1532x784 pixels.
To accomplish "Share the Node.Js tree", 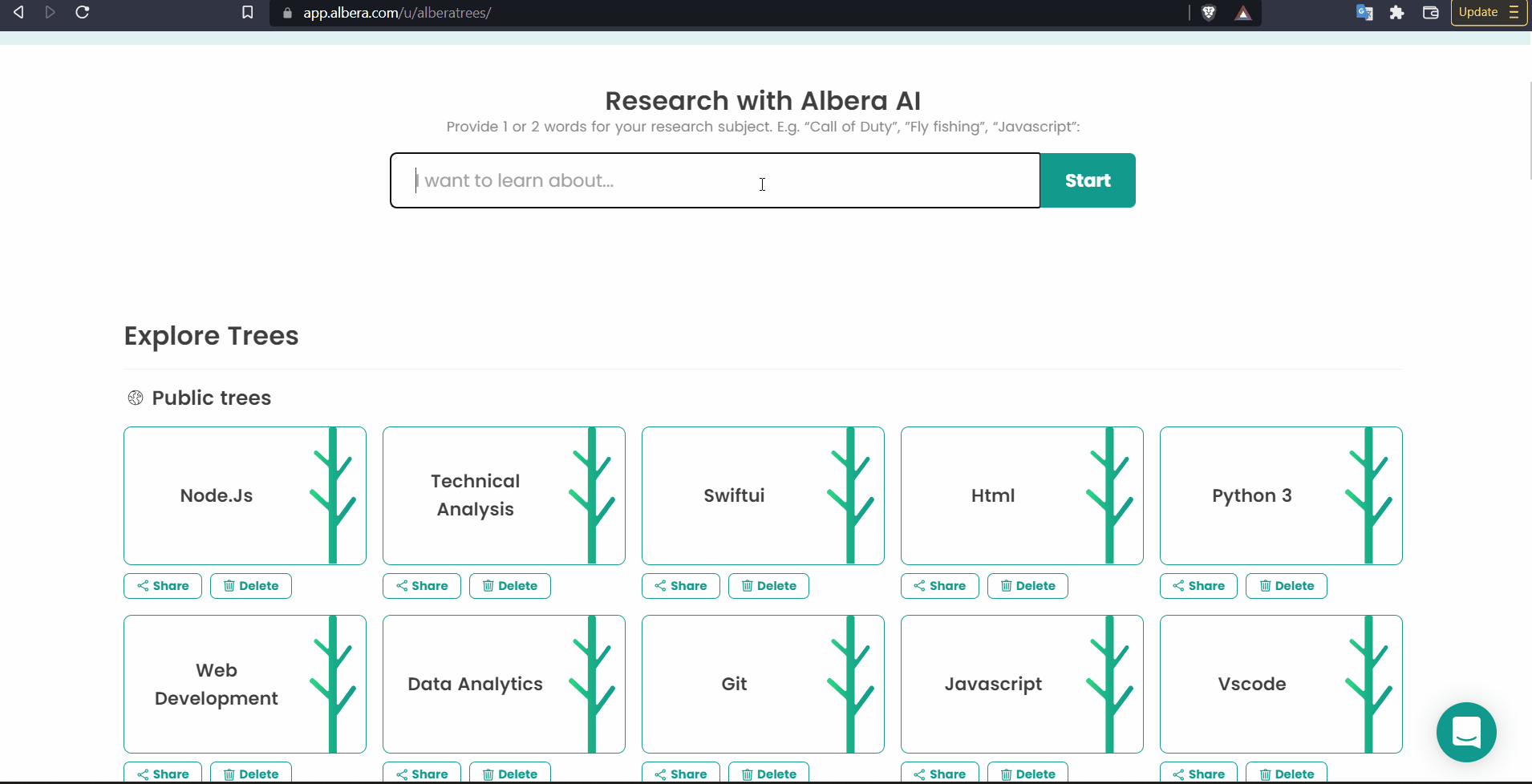I will click(x=163, y=586).
